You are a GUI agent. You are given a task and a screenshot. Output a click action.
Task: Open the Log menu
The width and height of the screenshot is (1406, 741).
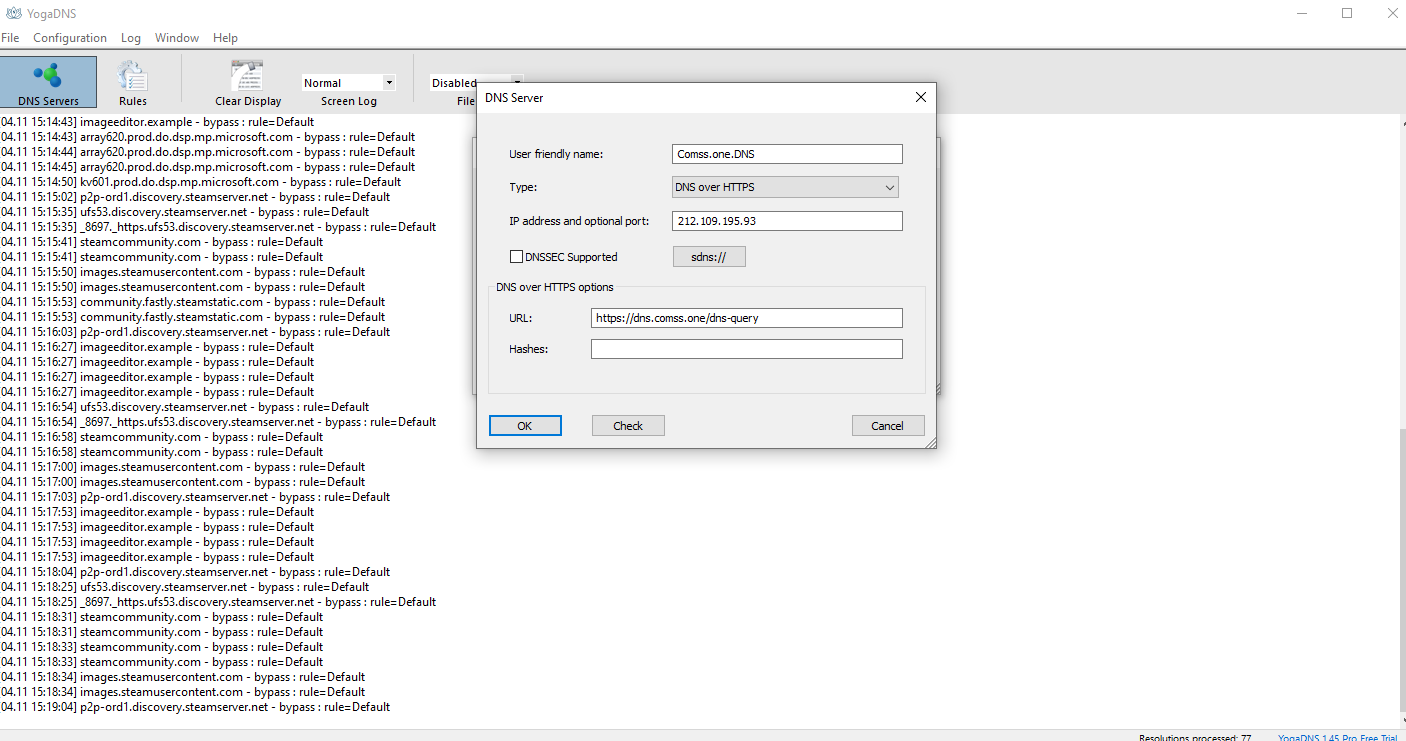pyautogui.click(x=131, y=38)
